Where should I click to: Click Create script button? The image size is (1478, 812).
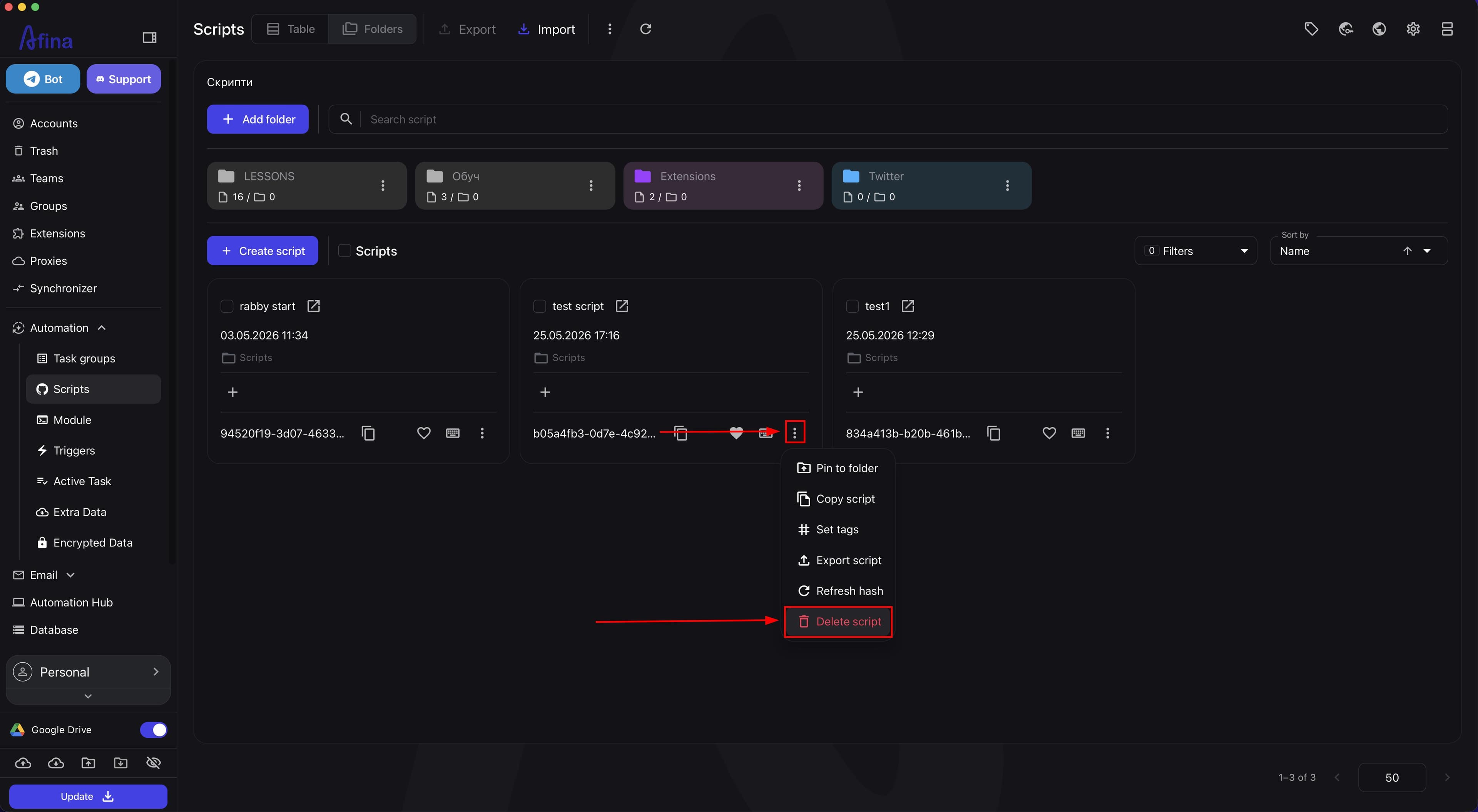(x=262, y=251)
